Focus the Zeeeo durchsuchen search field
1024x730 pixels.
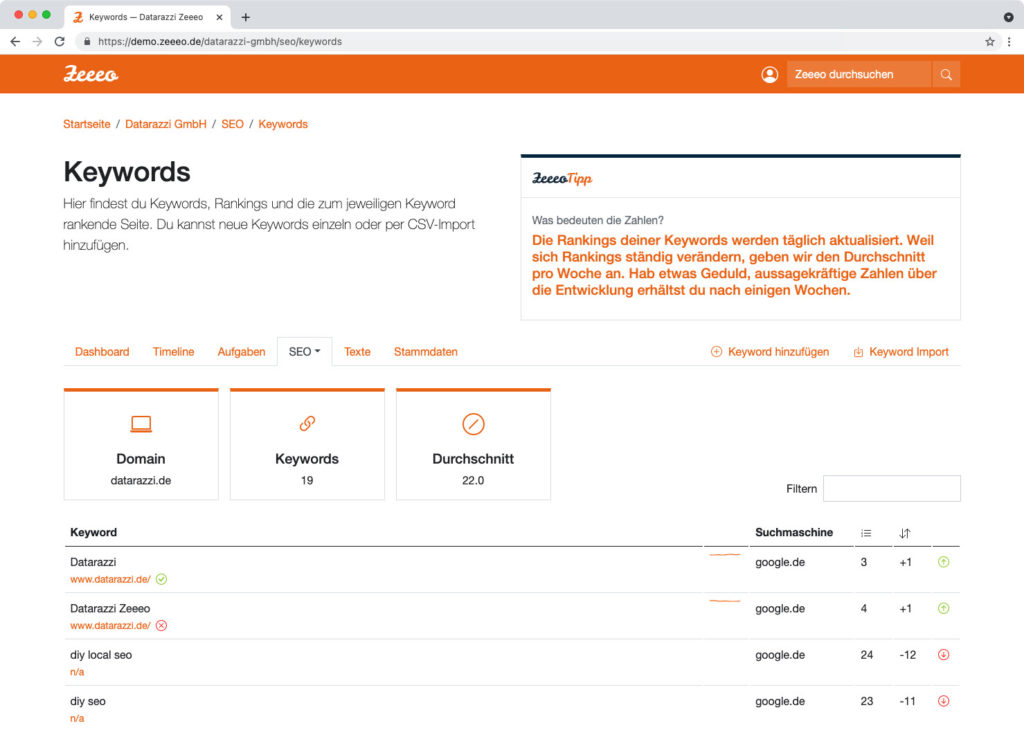(x=859, y=74)
